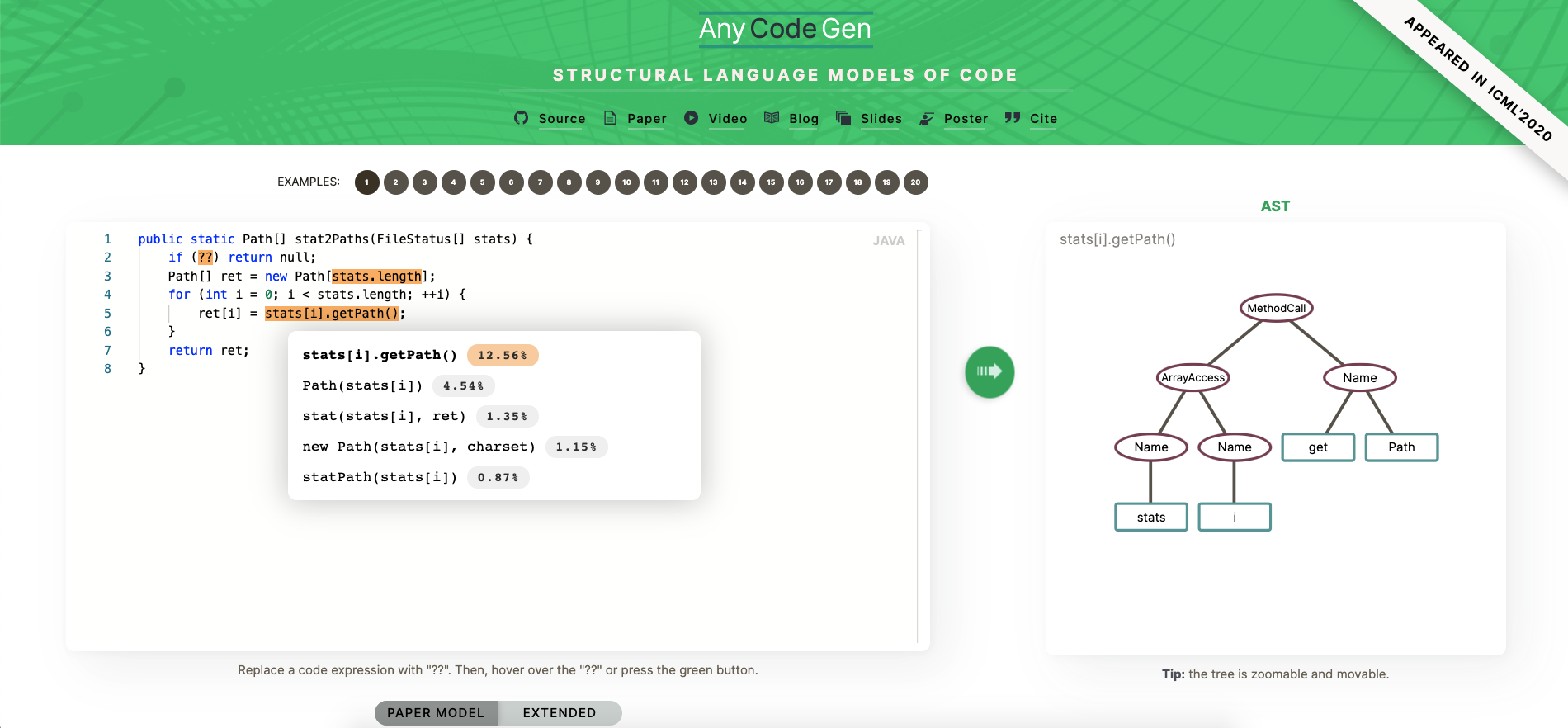
Task: Select example 14
Action: (743, 182)
